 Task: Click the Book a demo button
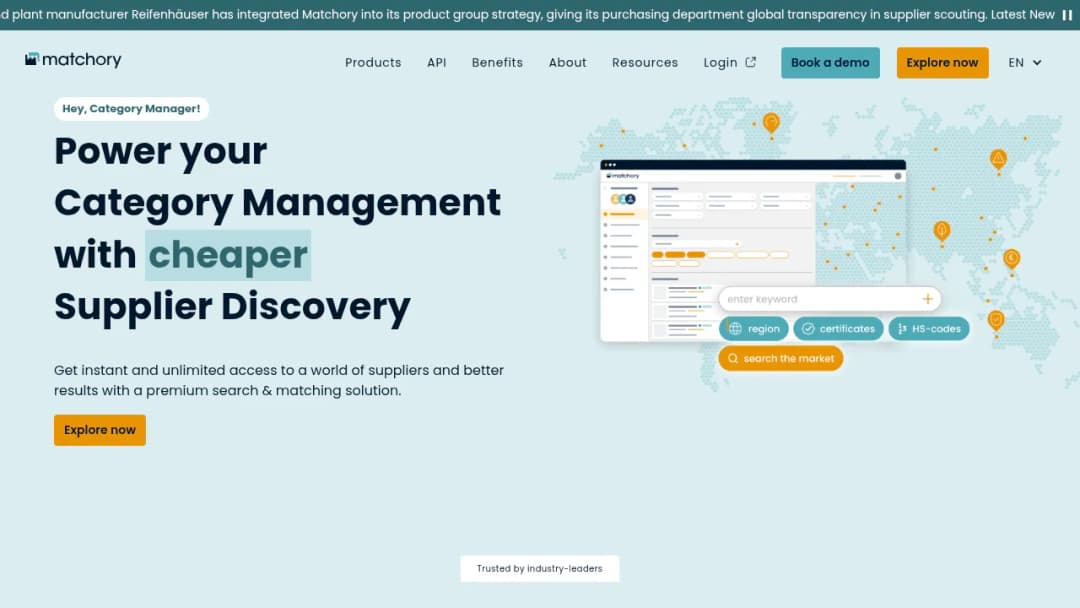(830, 63)
